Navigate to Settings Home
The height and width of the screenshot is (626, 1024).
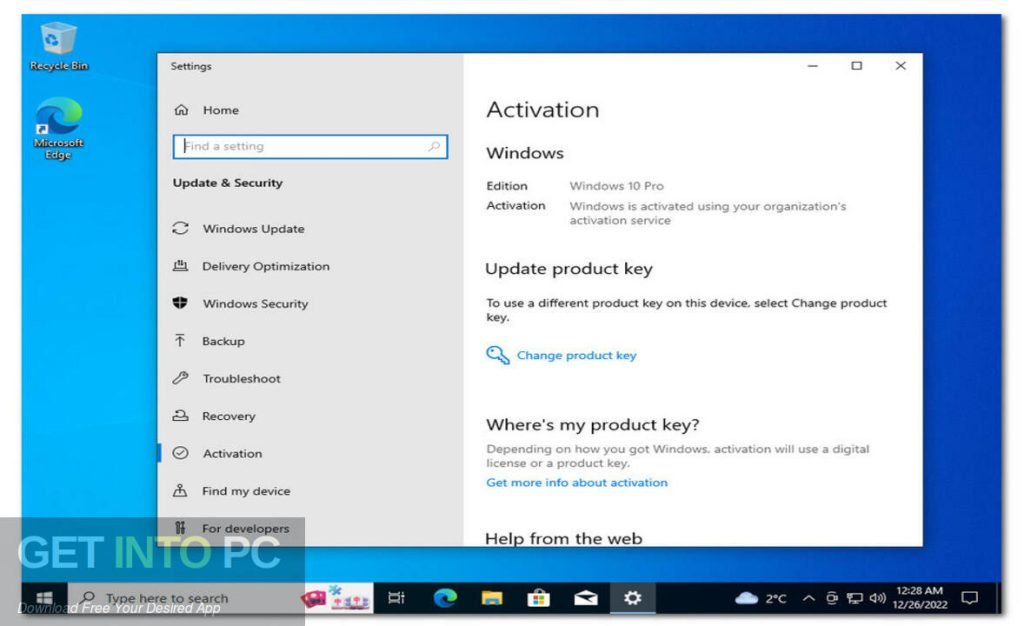220,110
